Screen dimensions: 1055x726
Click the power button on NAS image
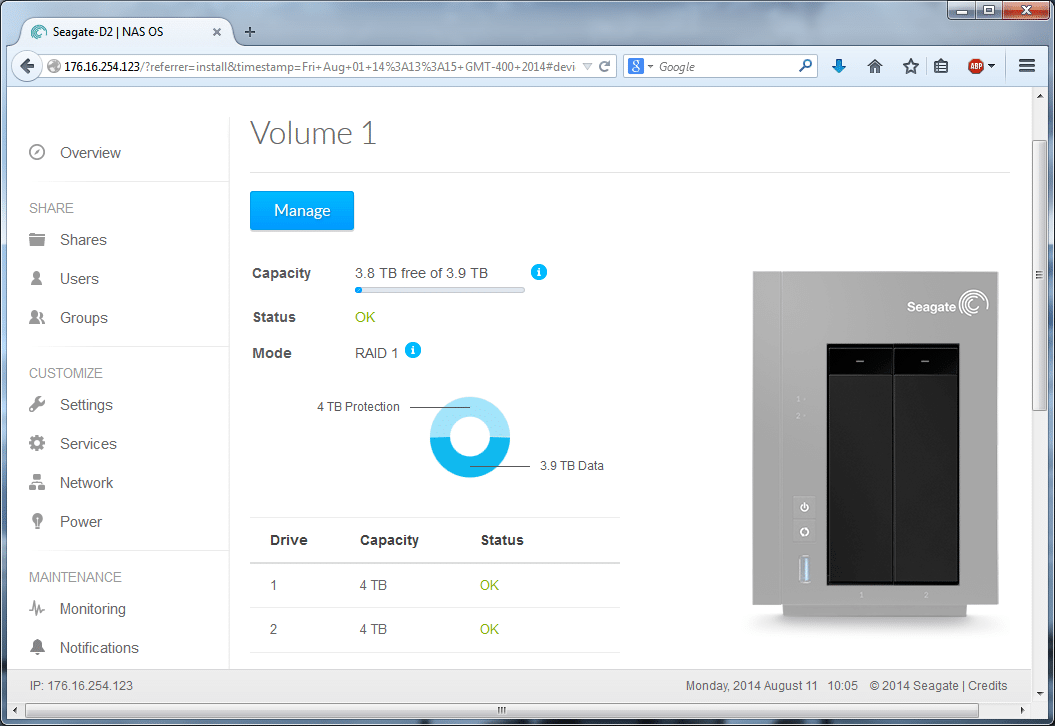804,507
